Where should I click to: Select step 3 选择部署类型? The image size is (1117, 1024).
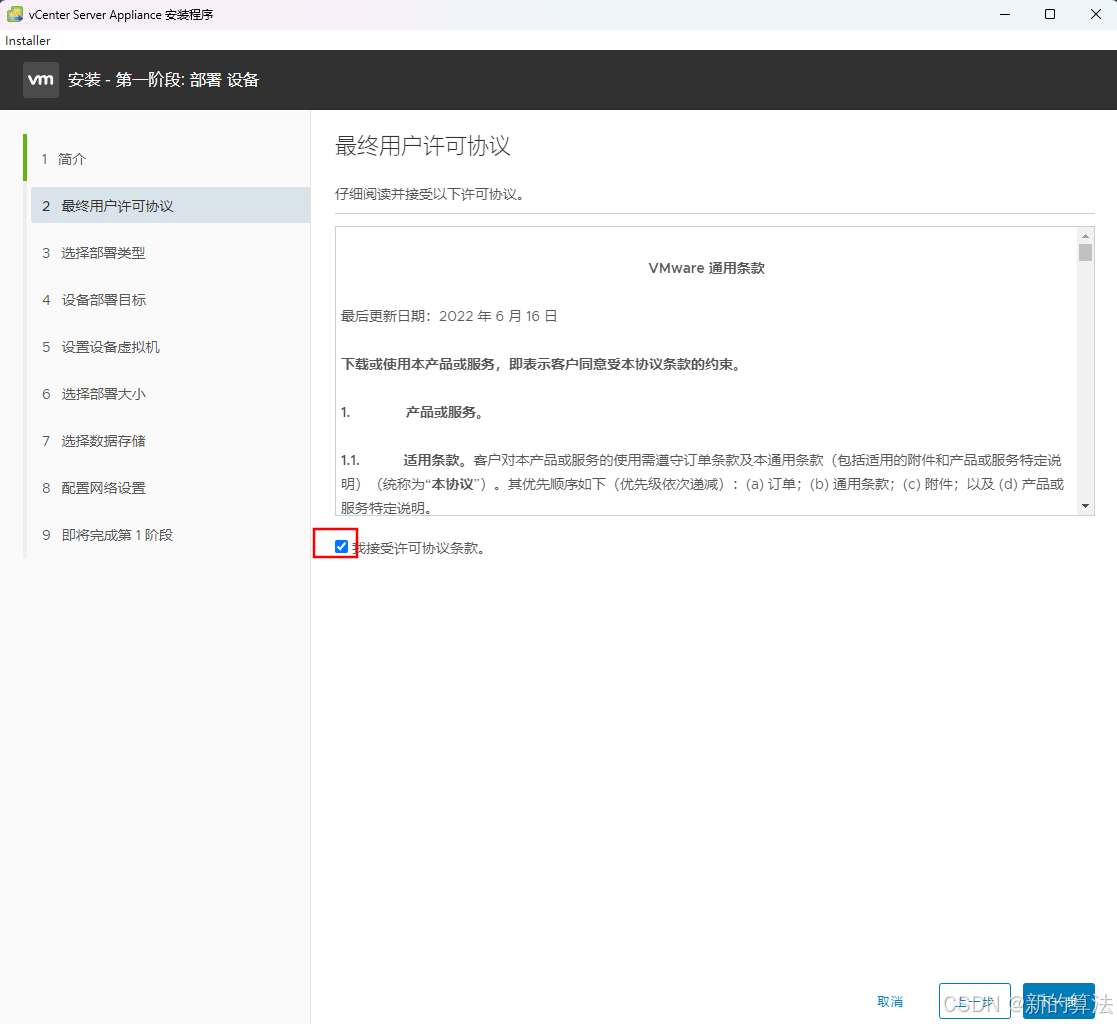93,253
